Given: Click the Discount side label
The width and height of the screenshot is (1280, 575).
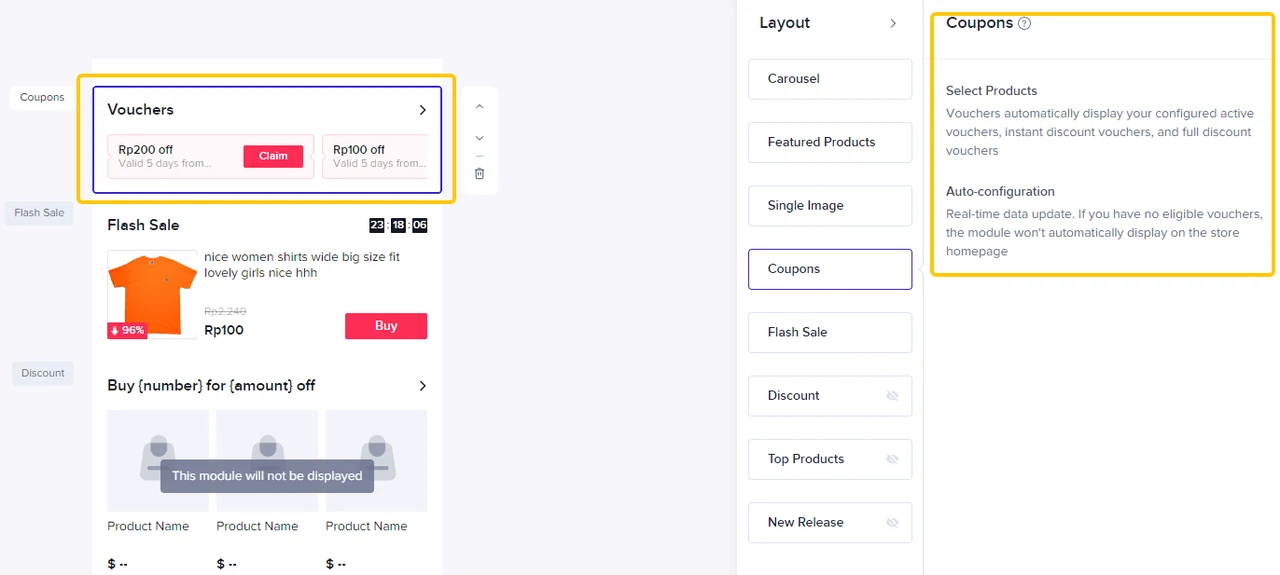Looking at the screenshot, I should pos(43,373).
